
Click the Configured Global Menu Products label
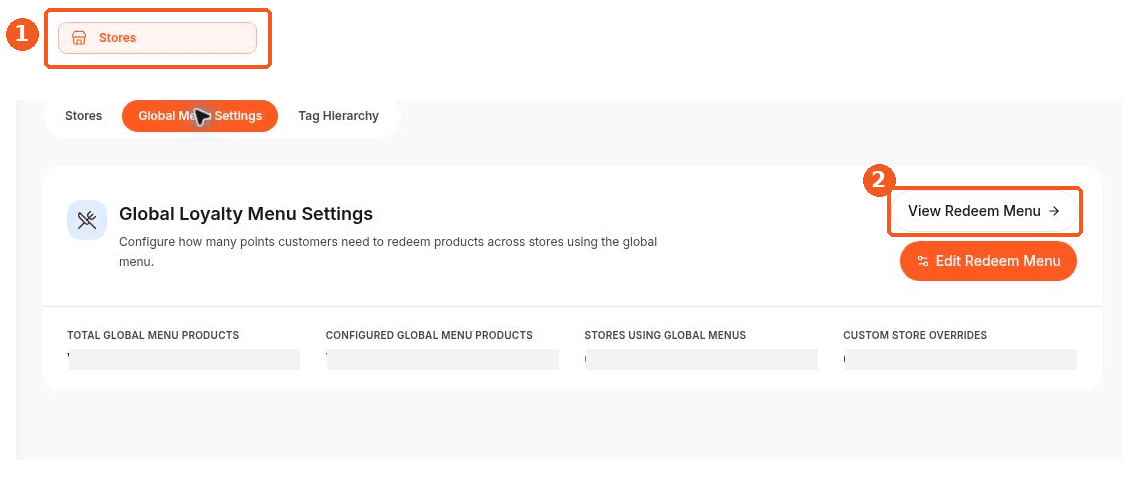coord(429,335)
